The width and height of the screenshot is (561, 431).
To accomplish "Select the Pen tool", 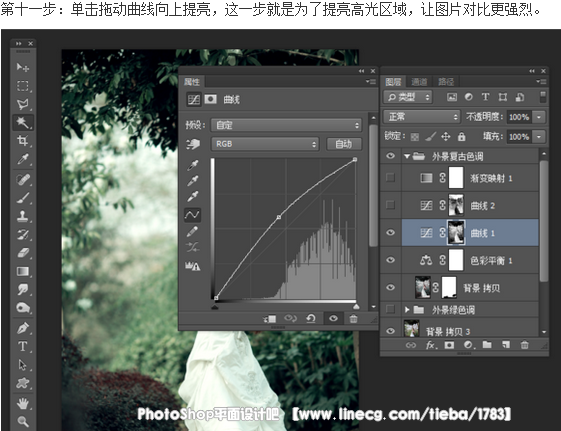I will point(23,328).
